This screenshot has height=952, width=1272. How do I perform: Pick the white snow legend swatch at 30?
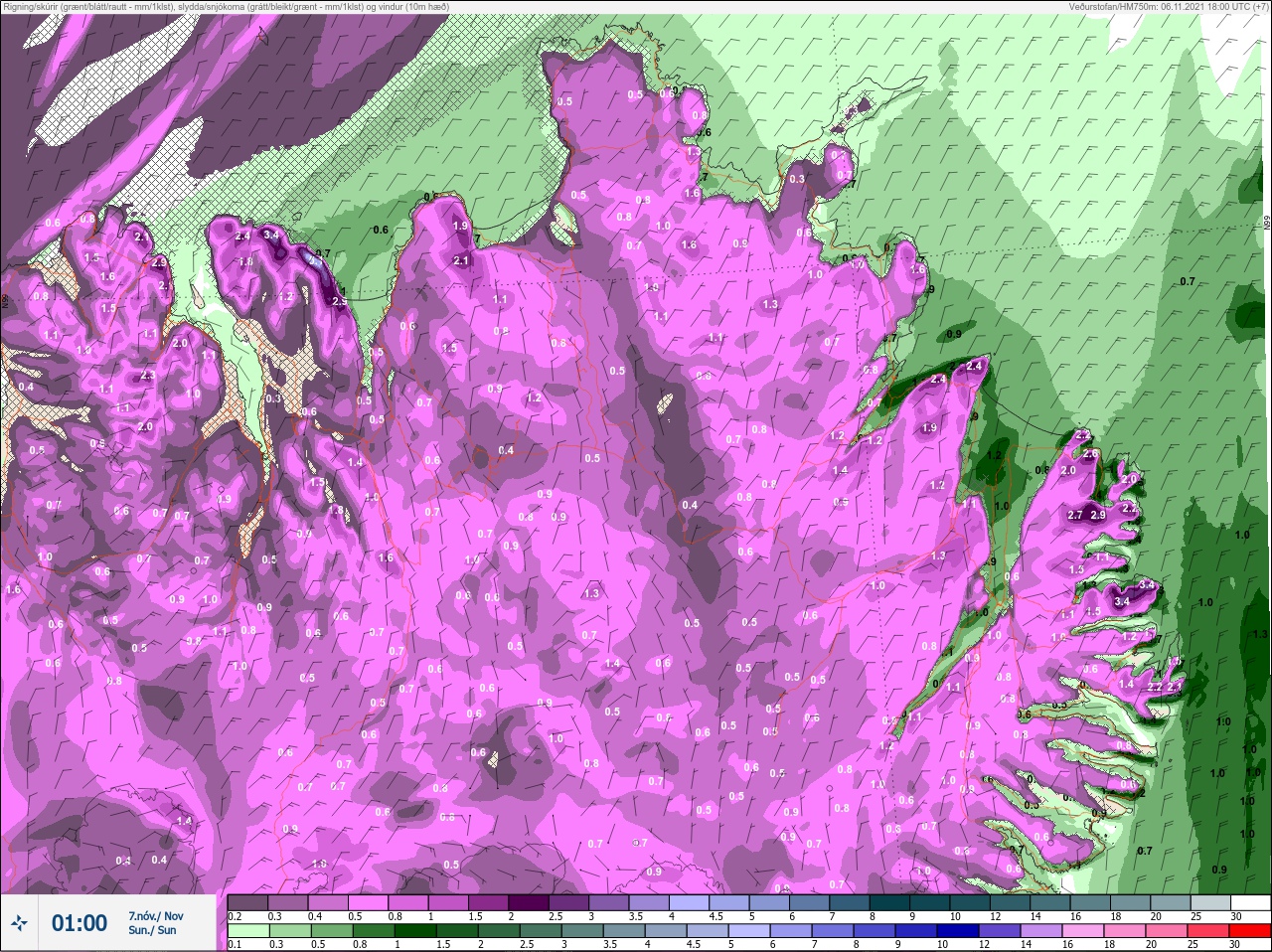(1250, 904)
